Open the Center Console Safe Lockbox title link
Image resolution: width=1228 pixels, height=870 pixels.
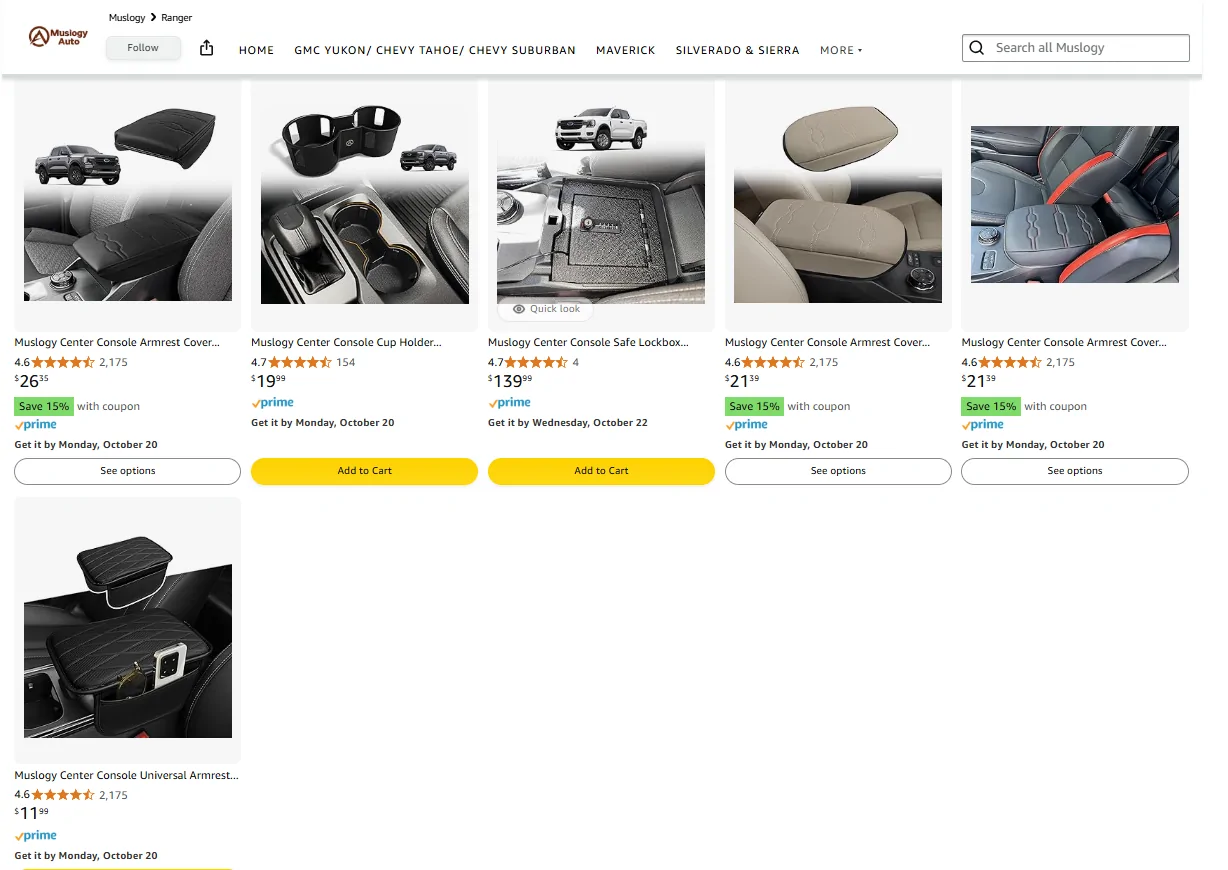(x=588, y=342)
